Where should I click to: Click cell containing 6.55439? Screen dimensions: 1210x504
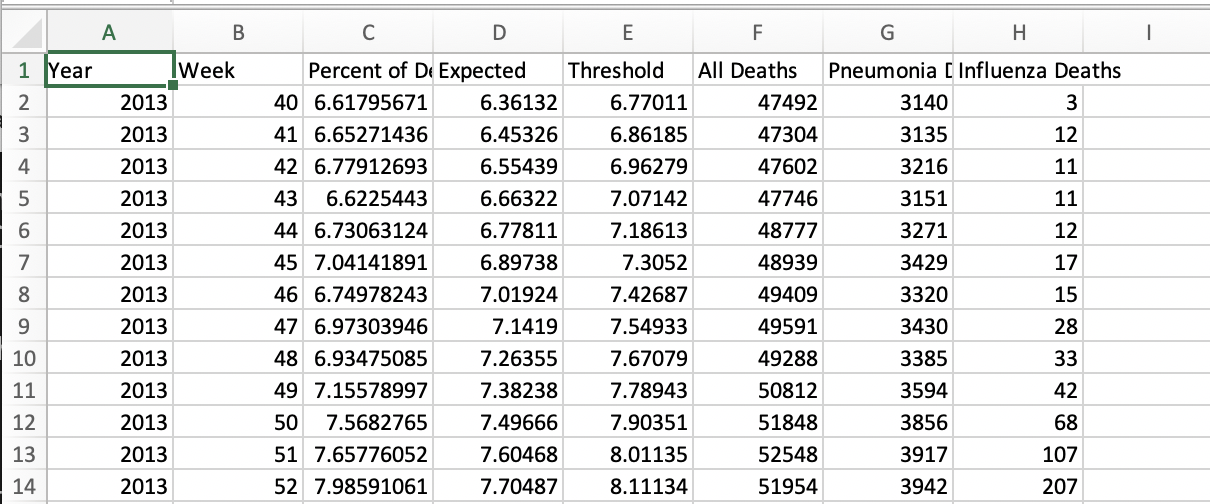[x=497, y=166]
